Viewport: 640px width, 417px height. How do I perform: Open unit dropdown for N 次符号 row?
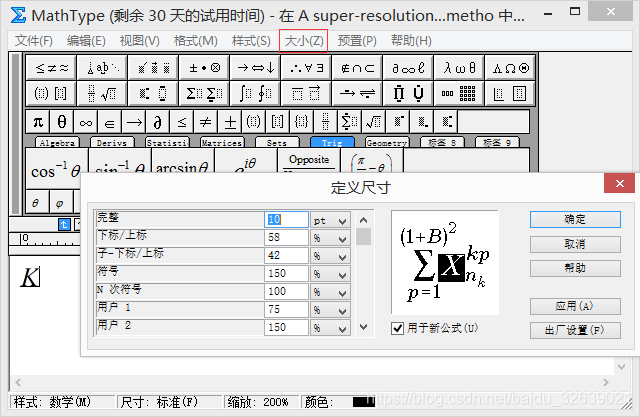331,292
